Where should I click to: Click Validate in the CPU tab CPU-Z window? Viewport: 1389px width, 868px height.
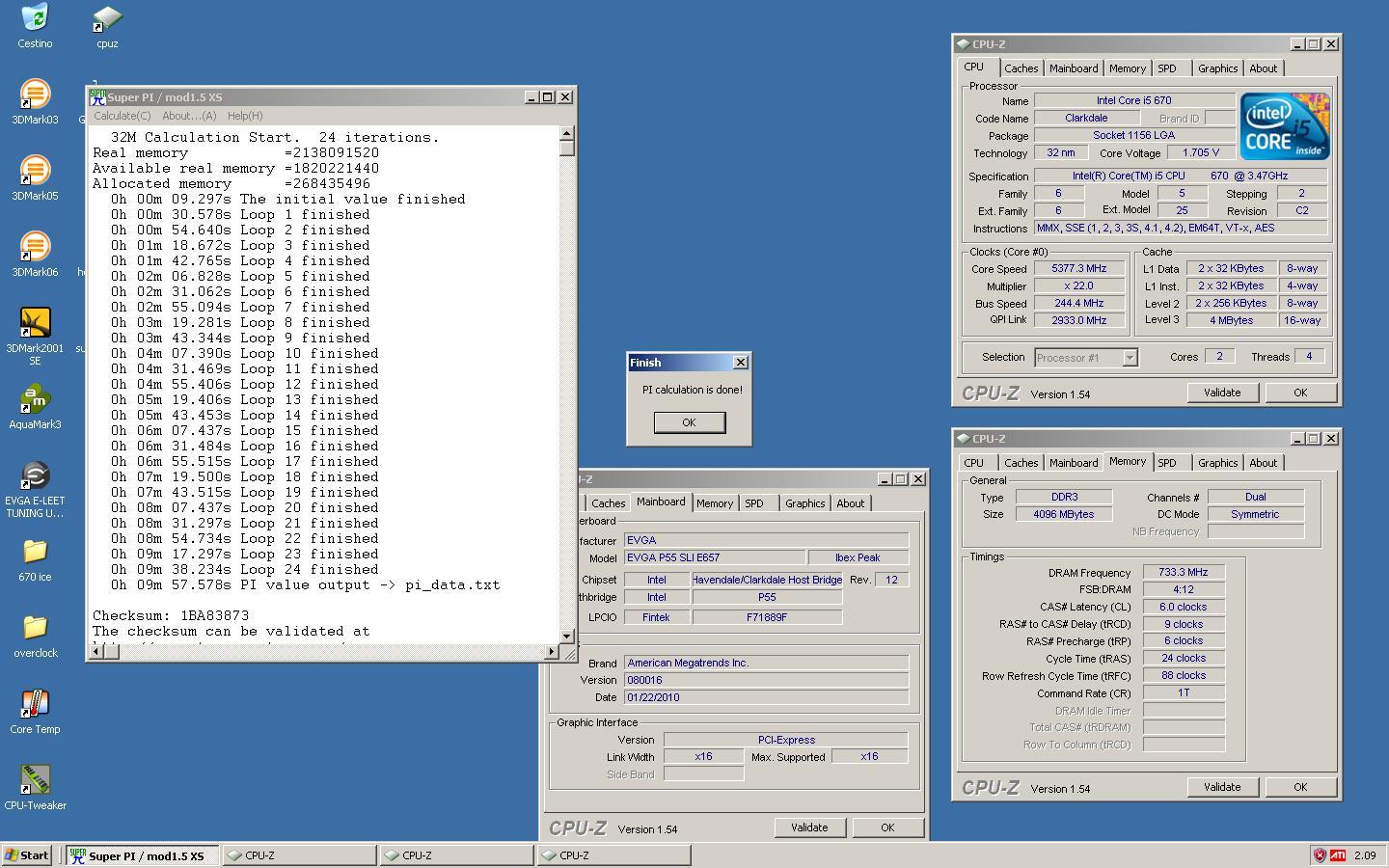click(1222, 393)
